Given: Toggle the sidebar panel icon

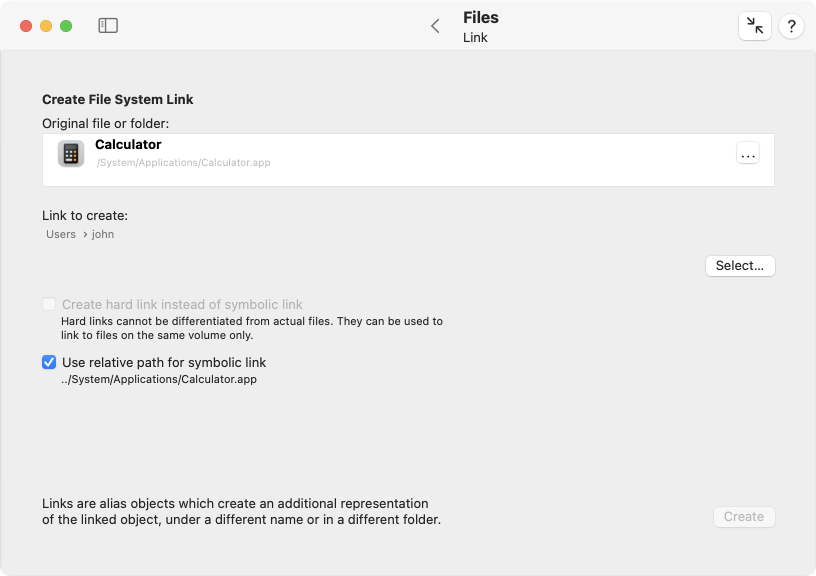Looking at the screenshot, I should pyautogui.click(x=108, y=25).
